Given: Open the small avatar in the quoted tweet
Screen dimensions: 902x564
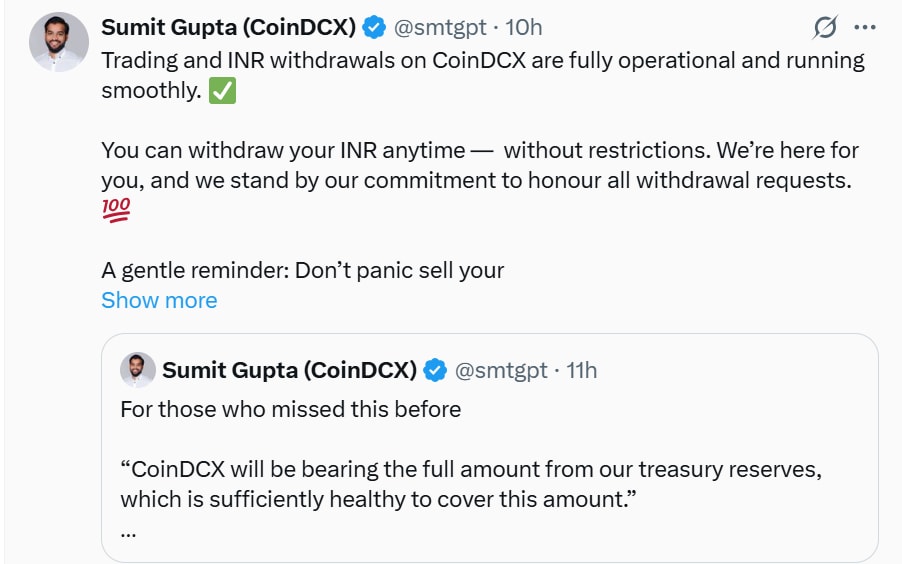Looking at the screenshot, I should point(138,370).
